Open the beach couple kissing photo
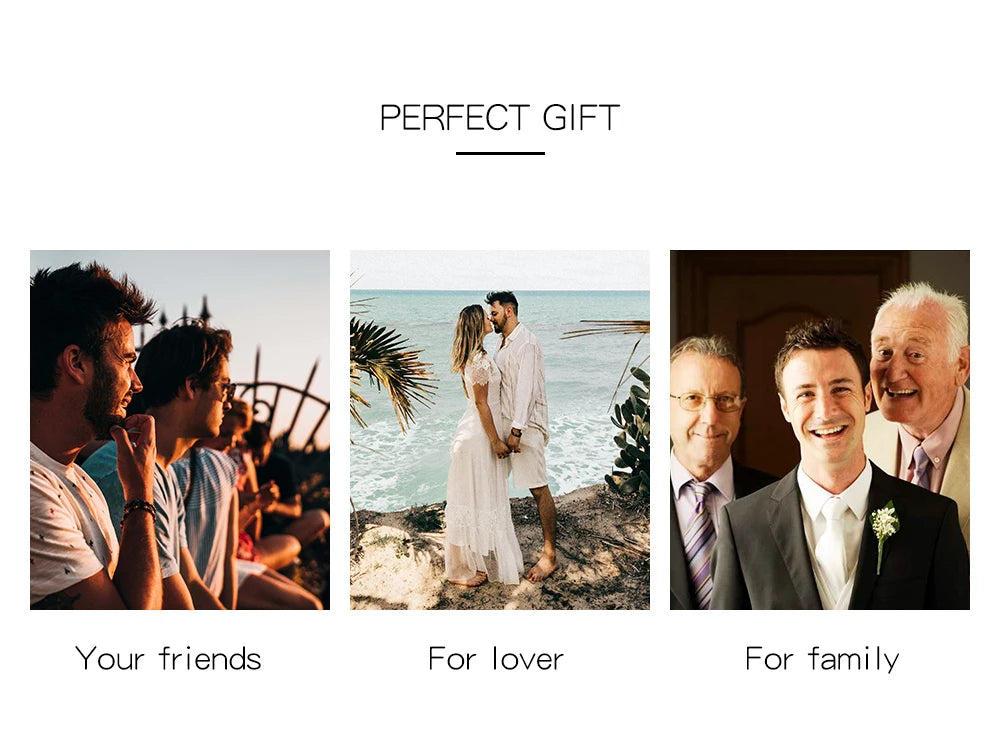The height and width of the screenshot is (735, 1000). click(x=500, y=429)
